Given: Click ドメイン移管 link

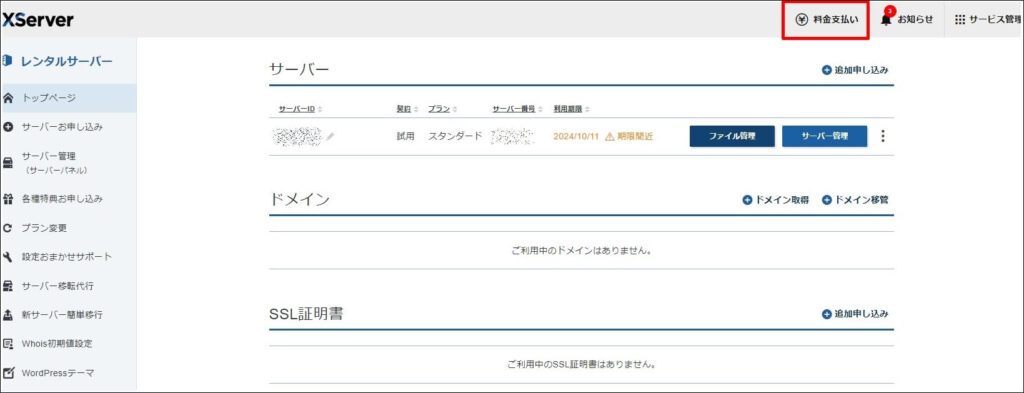Looking at the screenshot, I should [855, 200].
